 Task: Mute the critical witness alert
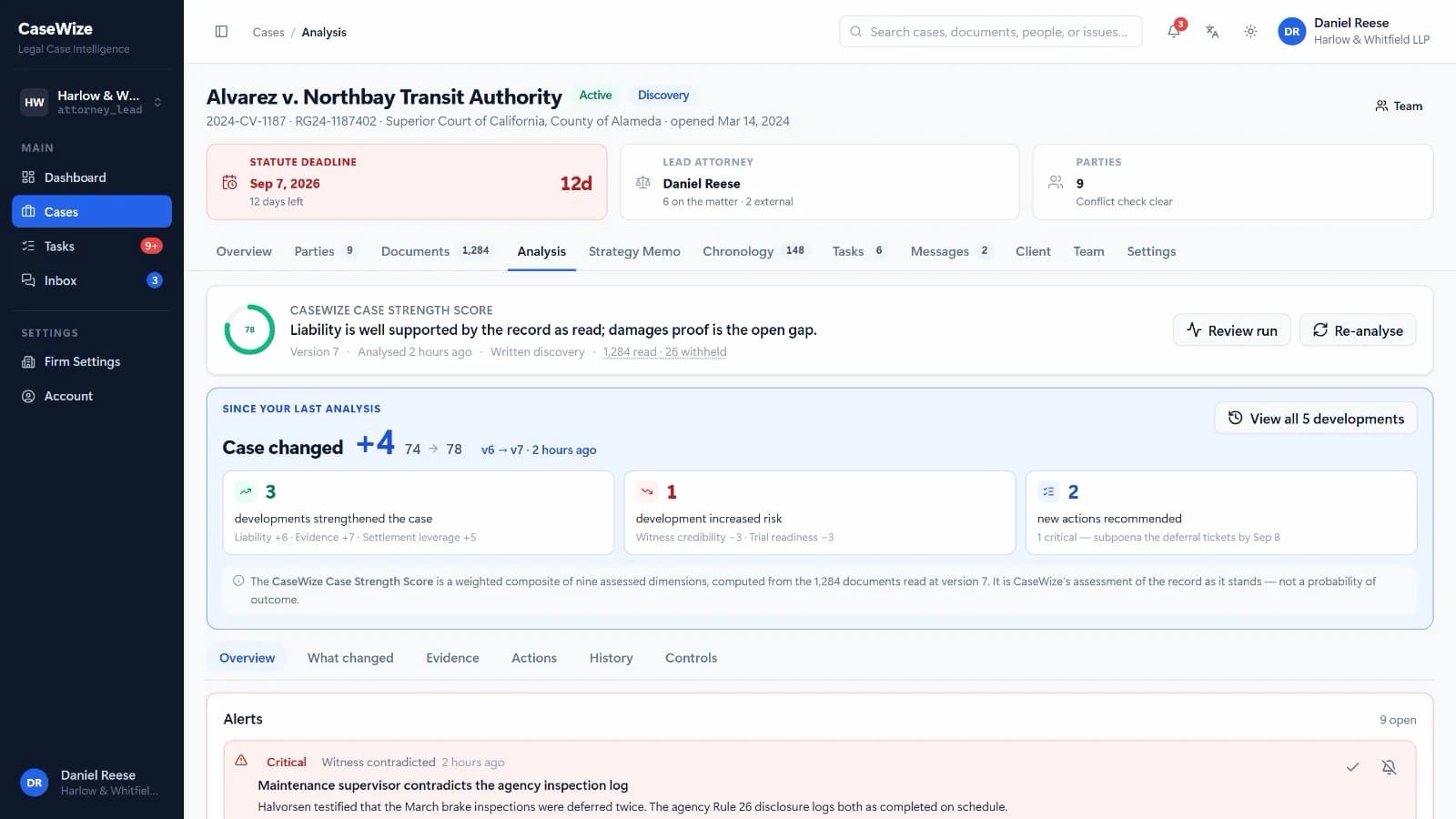(x=1389, y=767)
